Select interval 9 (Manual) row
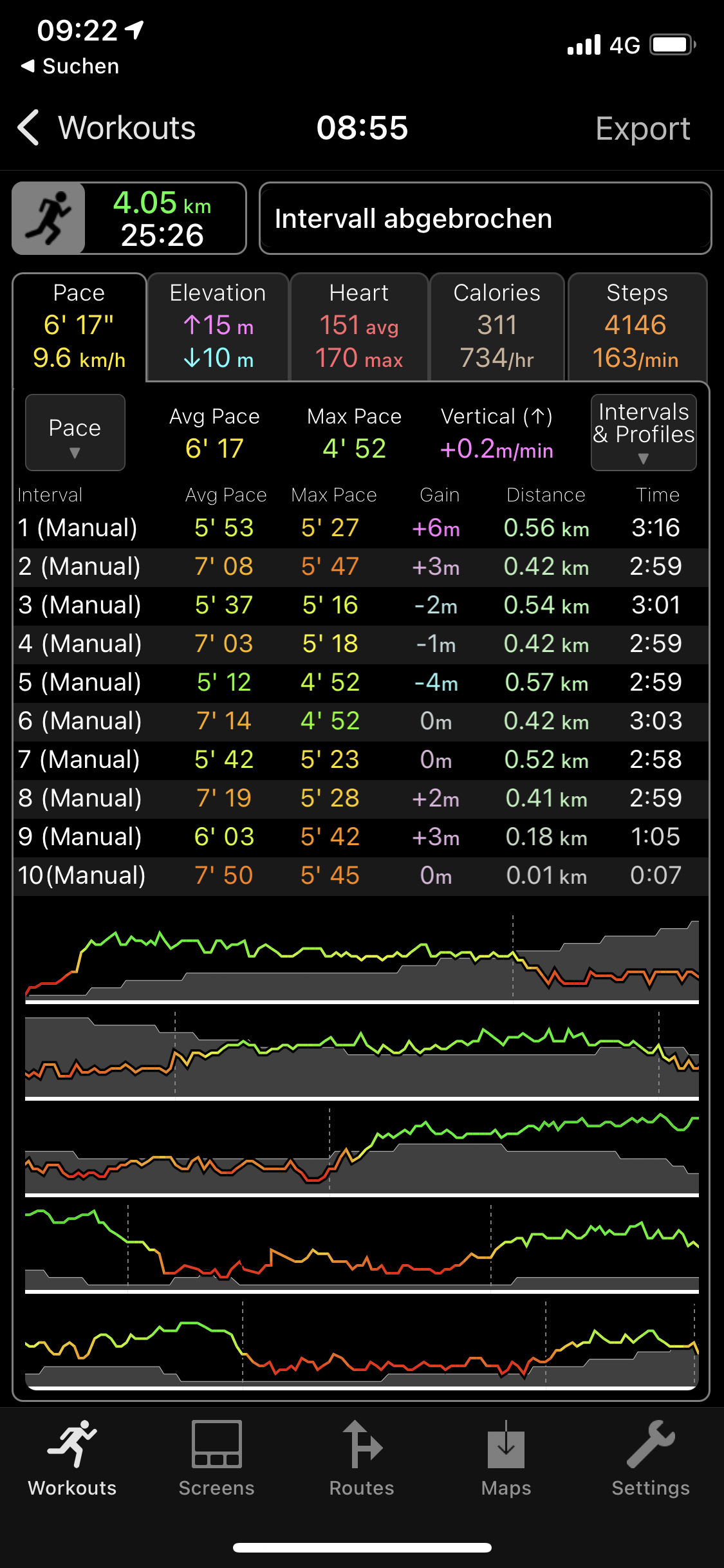This screenshot has height=1568, width=724. coord(360,837)
